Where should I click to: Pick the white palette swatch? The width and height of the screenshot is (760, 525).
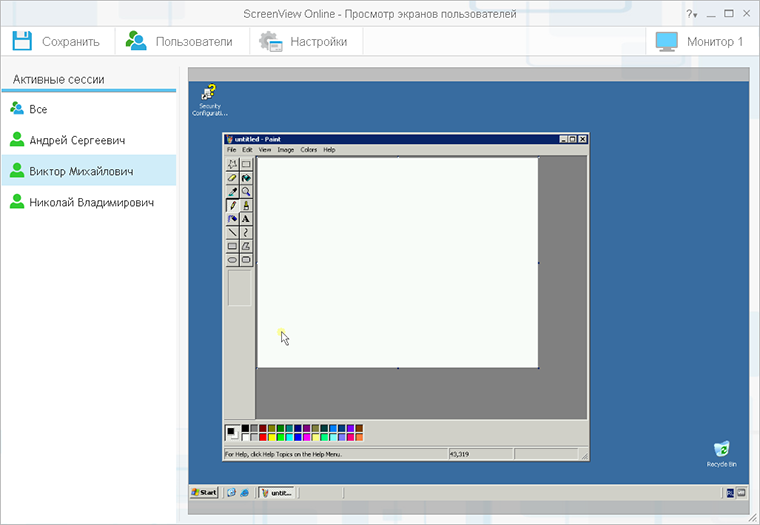[x=245, y=437]
